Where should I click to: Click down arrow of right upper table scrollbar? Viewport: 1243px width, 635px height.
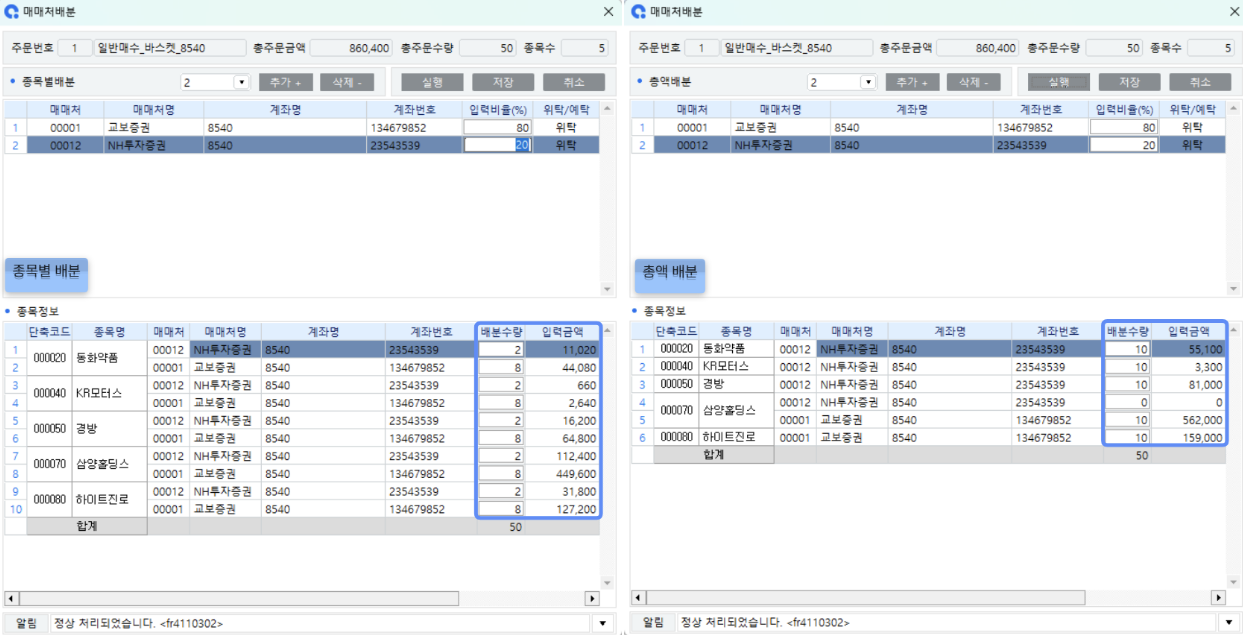pos(1234,289)
